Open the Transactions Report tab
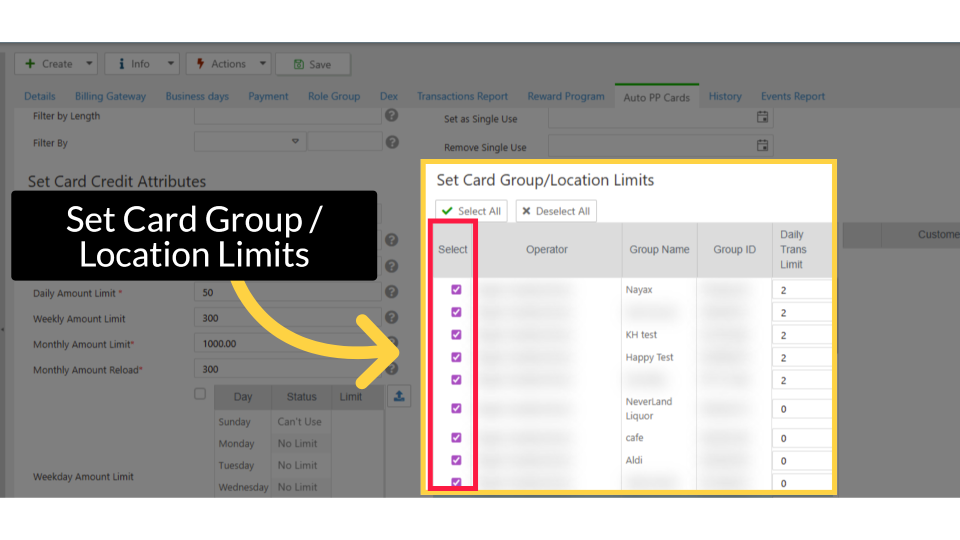 (x=462, y=97)
